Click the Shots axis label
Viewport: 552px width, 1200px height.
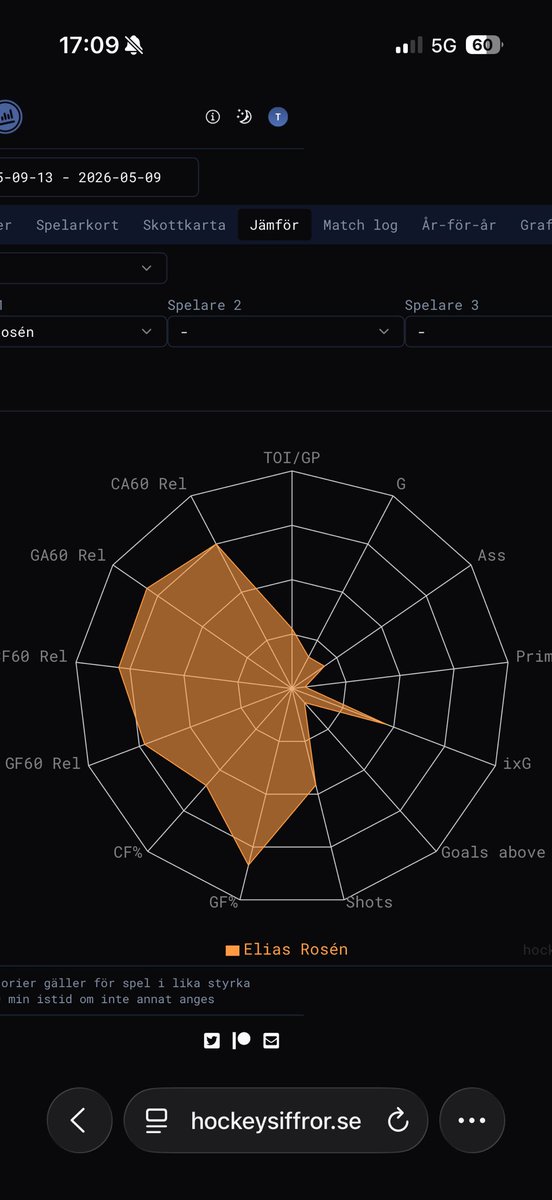369,902
